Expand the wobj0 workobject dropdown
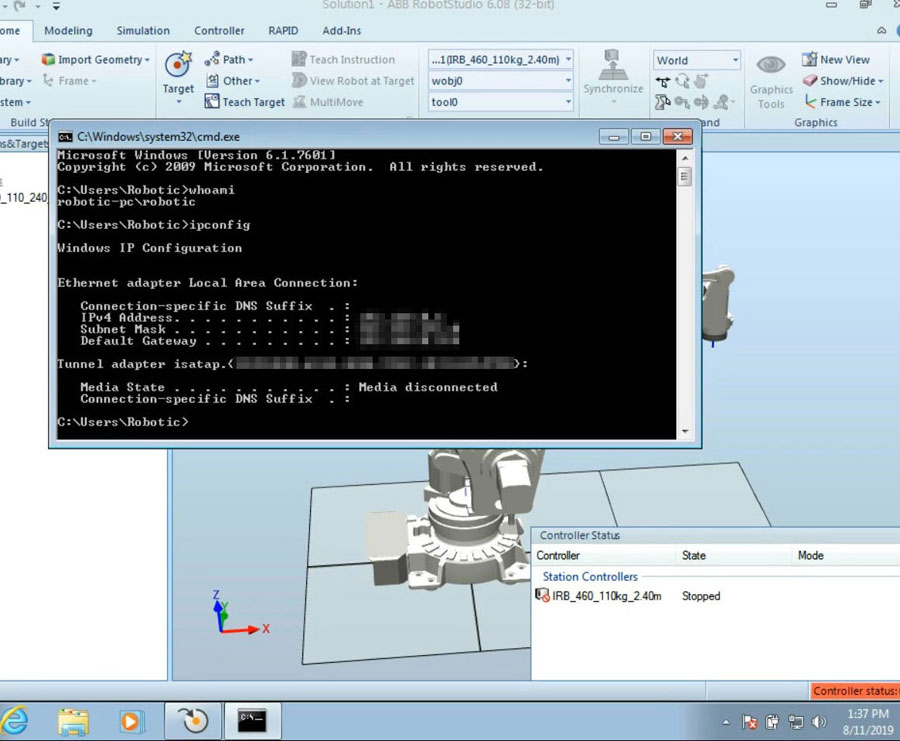 568,81
